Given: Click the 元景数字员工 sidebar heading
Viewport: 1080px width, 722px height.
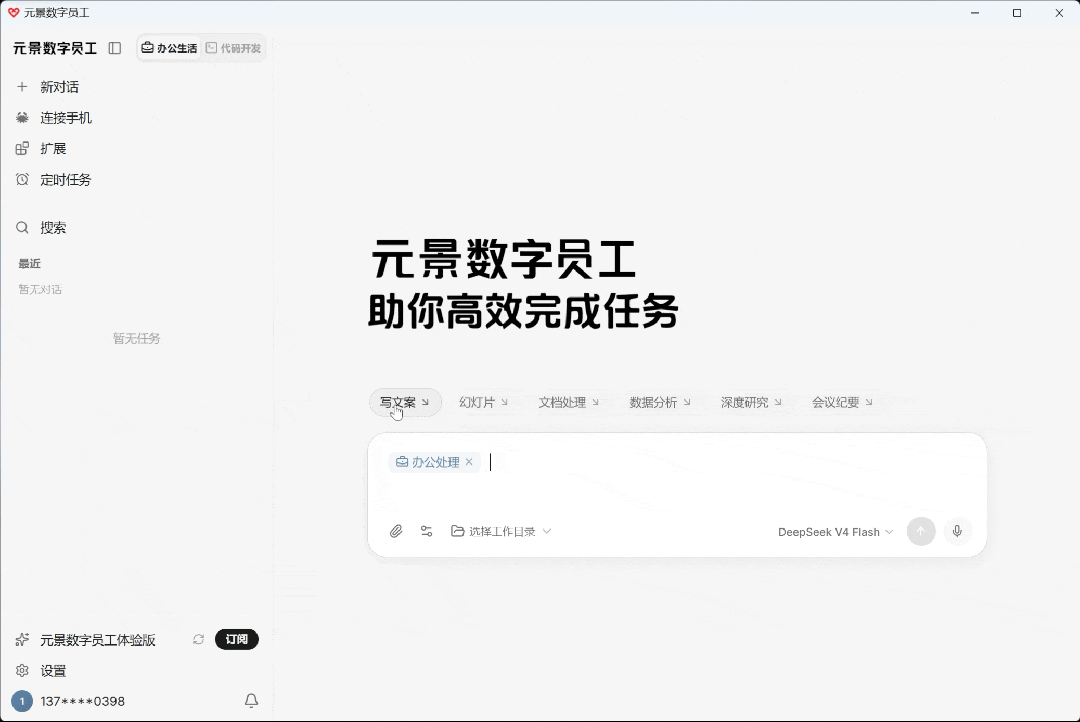Looking at the screenshot, I should (x=55, y=48).
